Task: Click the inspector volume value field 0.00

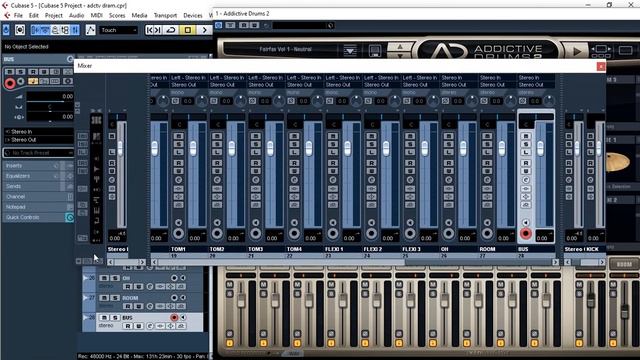Action: point(50,96)
